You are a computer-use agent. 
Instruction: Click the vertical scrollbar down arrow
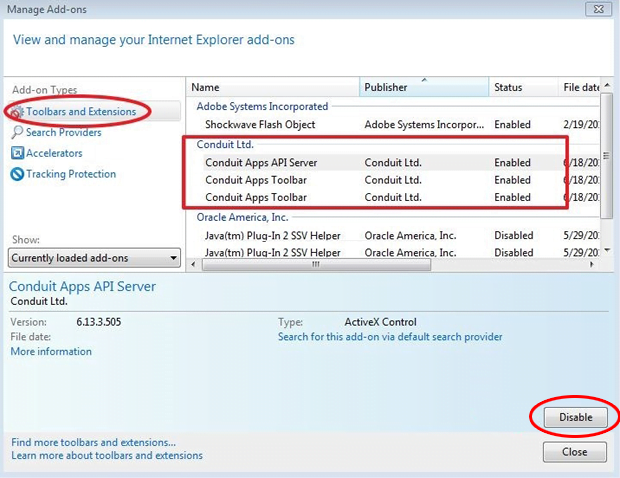(607, 250)
